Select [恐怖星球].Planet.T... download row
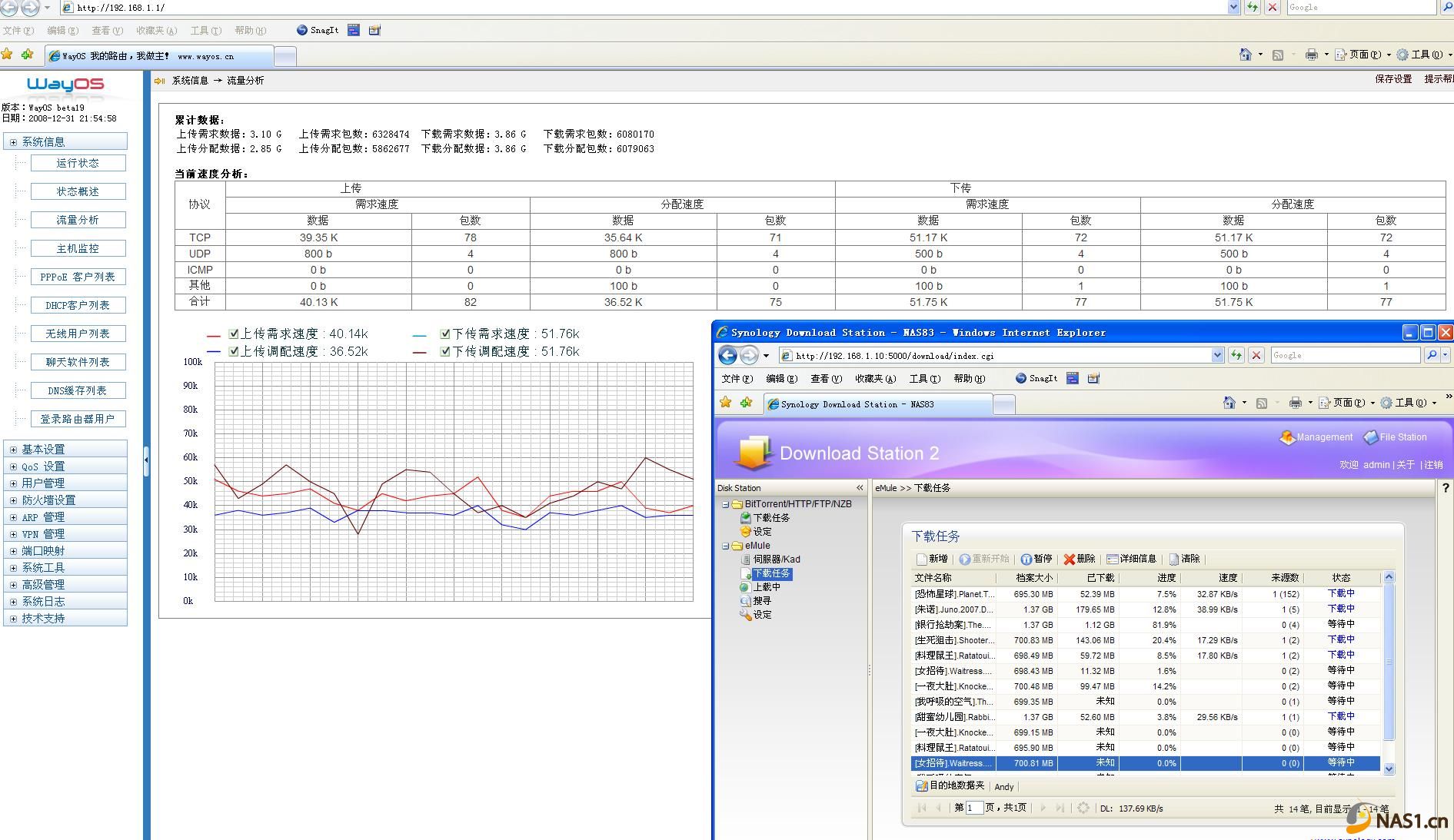The height and width of the screenshot is (840, 1454). [x=1146, y=594]
